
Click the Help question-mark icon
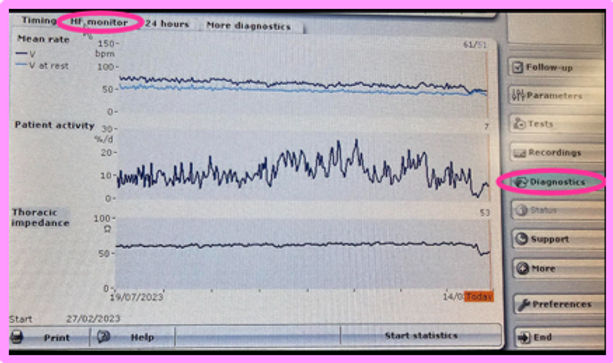[x=104, y=336]
